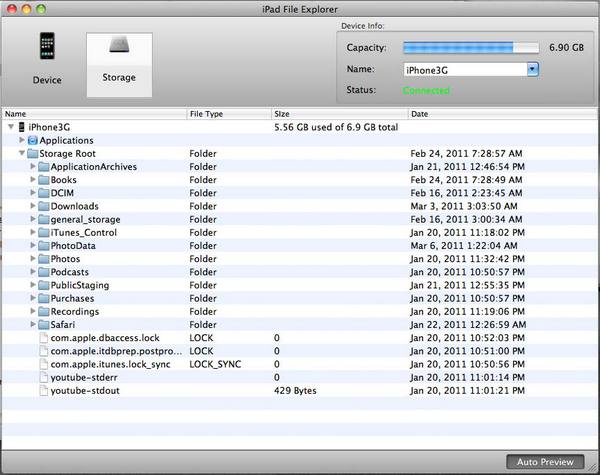
Task: Click the Auto Preview button
Action: click(x=545, y=462)
